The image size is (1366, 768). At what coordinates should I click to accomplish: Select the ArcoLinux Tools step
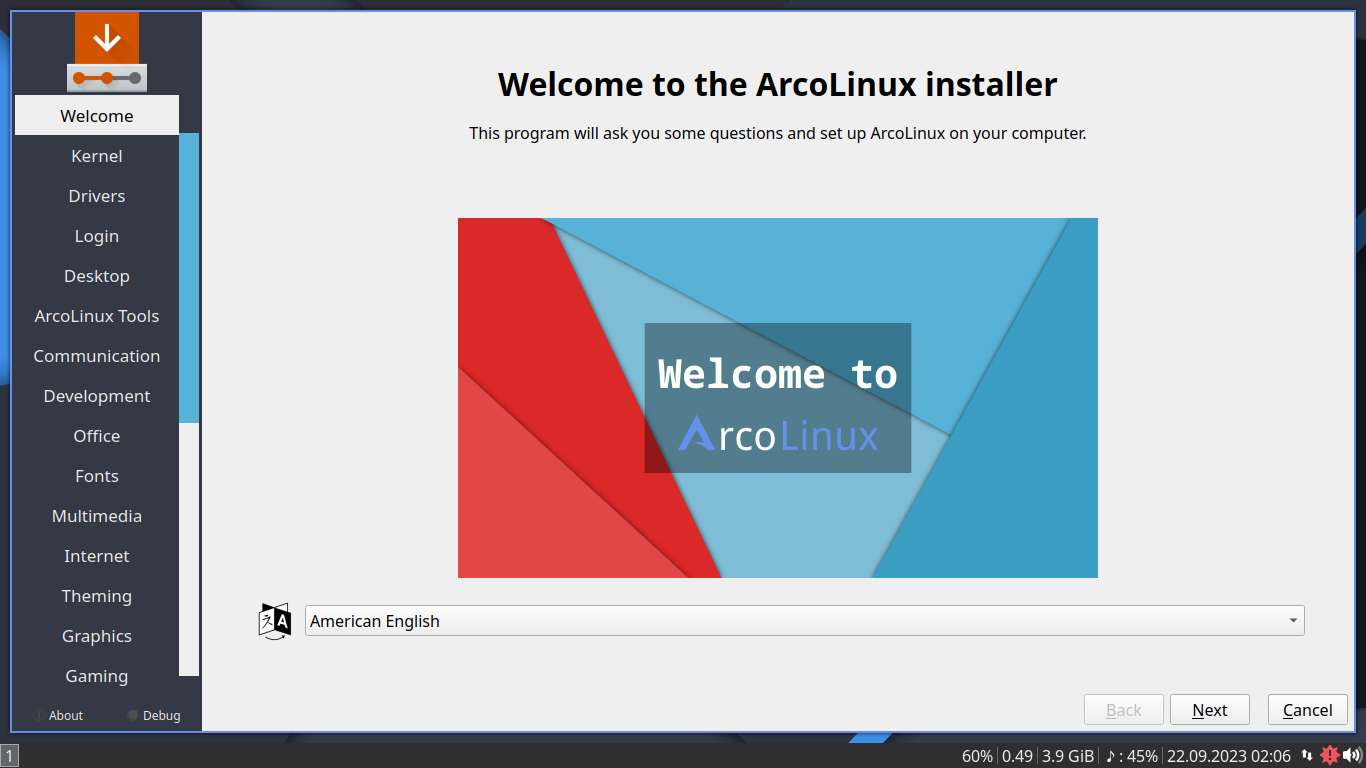[97, 316]
